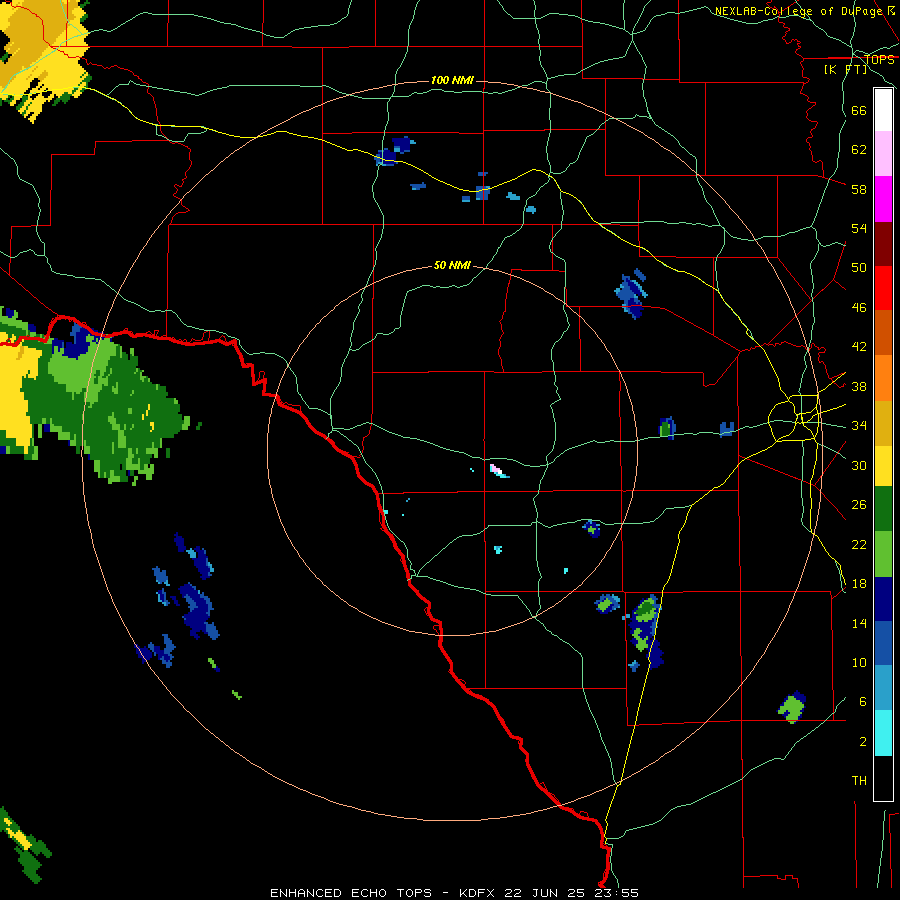The width and height of the screenshot is (900, 900).
Task: Click legend value "2"
Action: [x=863, y=742]
